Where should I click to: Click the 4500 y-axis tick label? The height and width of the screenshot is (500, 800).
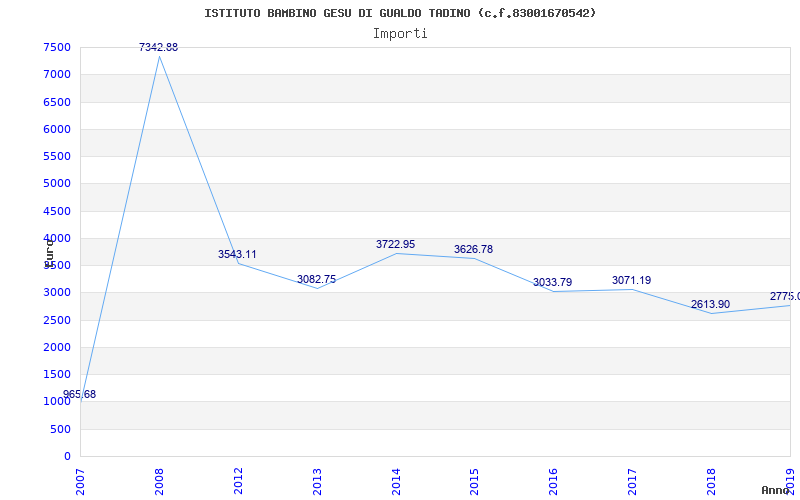(x=57, y=211)
